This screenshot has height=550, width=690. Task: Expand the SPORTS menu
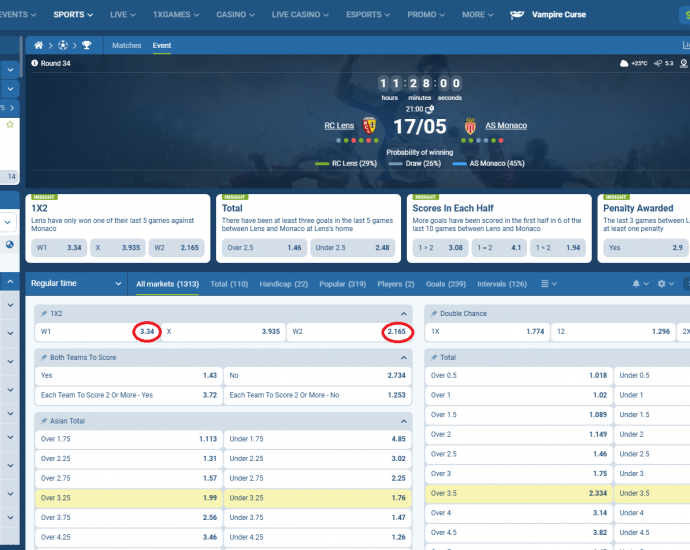(x=73, y=15)
